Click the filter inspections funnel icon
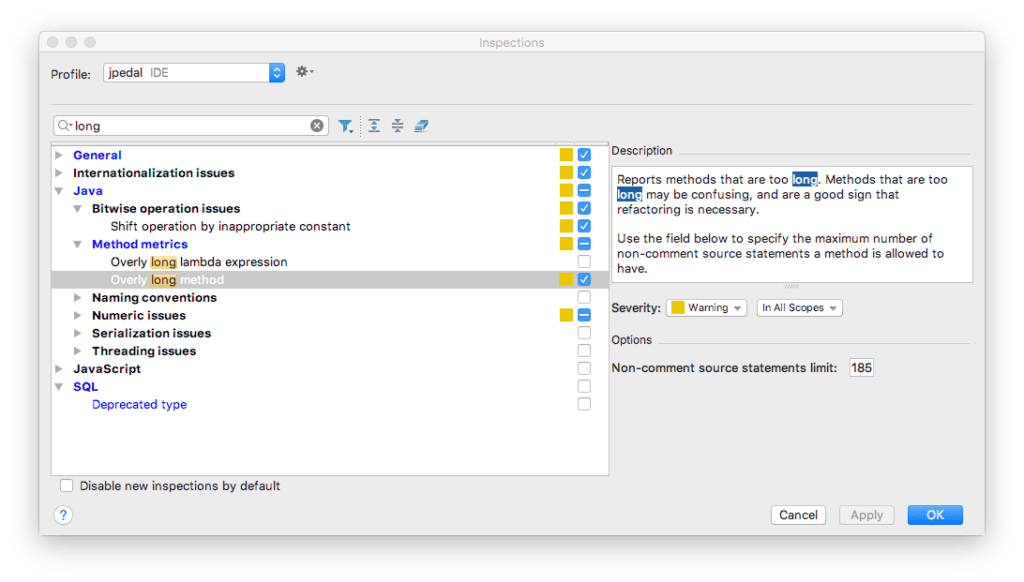 [x=345, y=126]
